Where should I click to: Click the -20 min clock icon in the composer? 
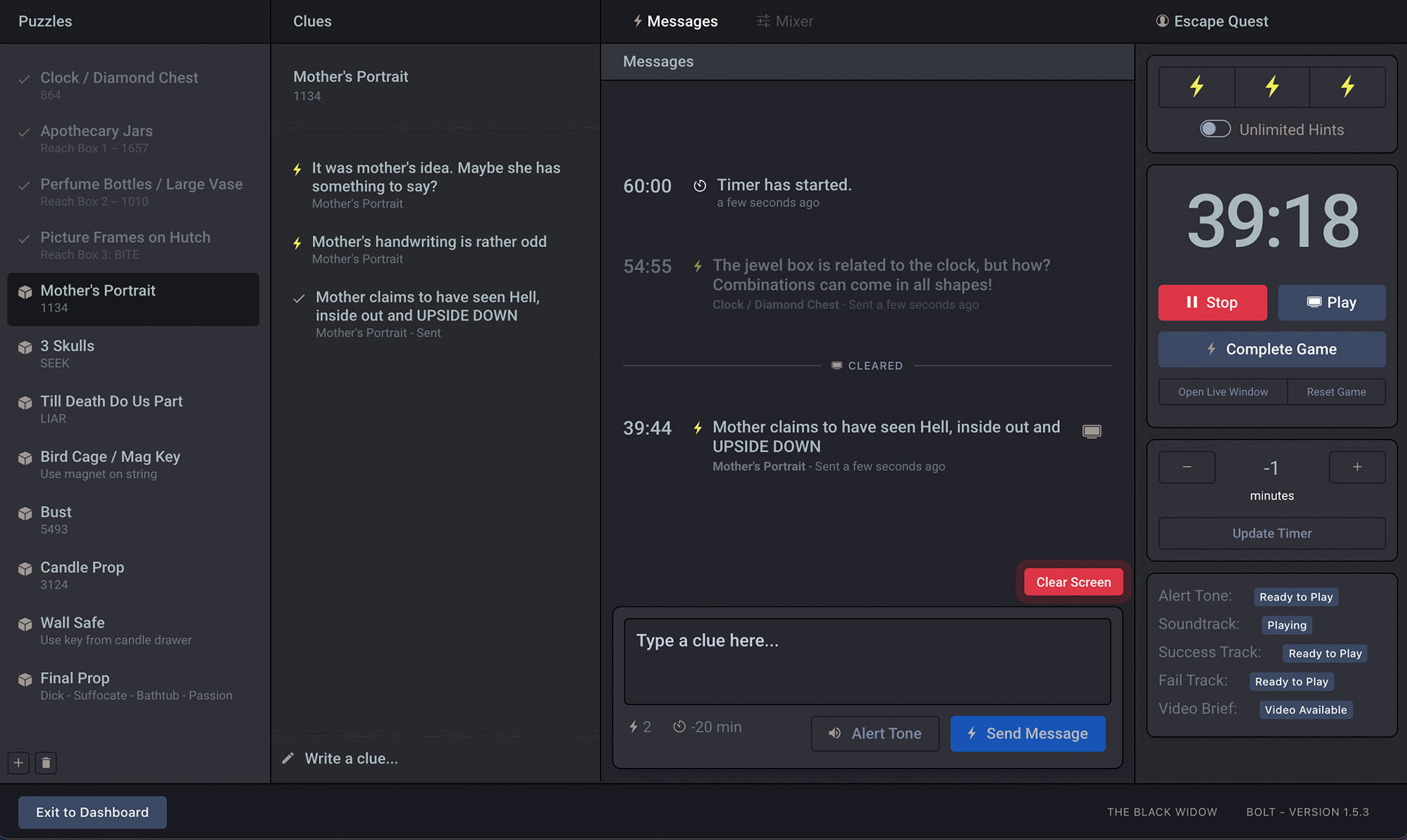pos(679,726)
